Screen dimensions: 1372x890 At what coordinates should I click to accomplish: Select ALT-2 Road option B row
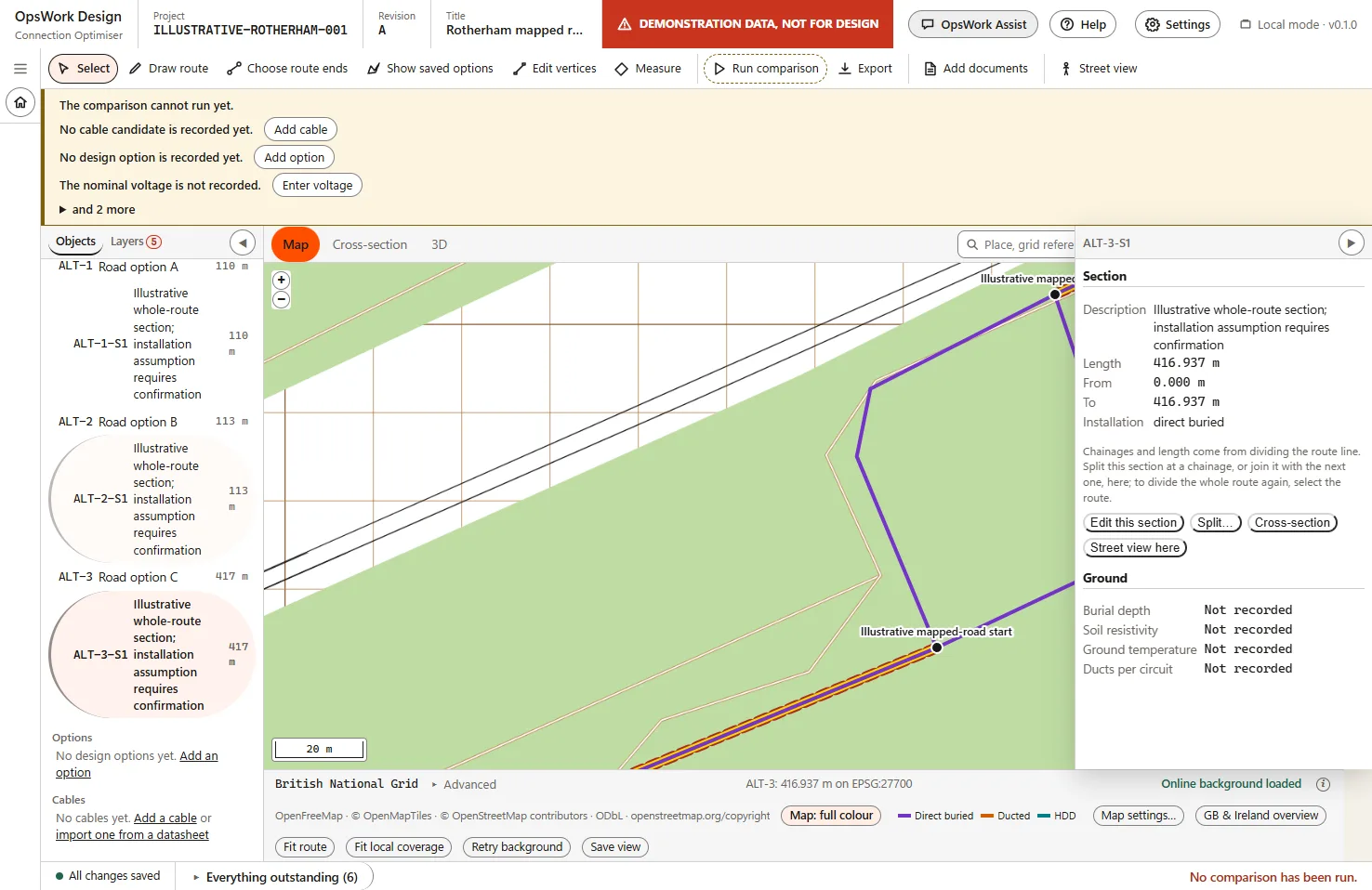(153, 422)
